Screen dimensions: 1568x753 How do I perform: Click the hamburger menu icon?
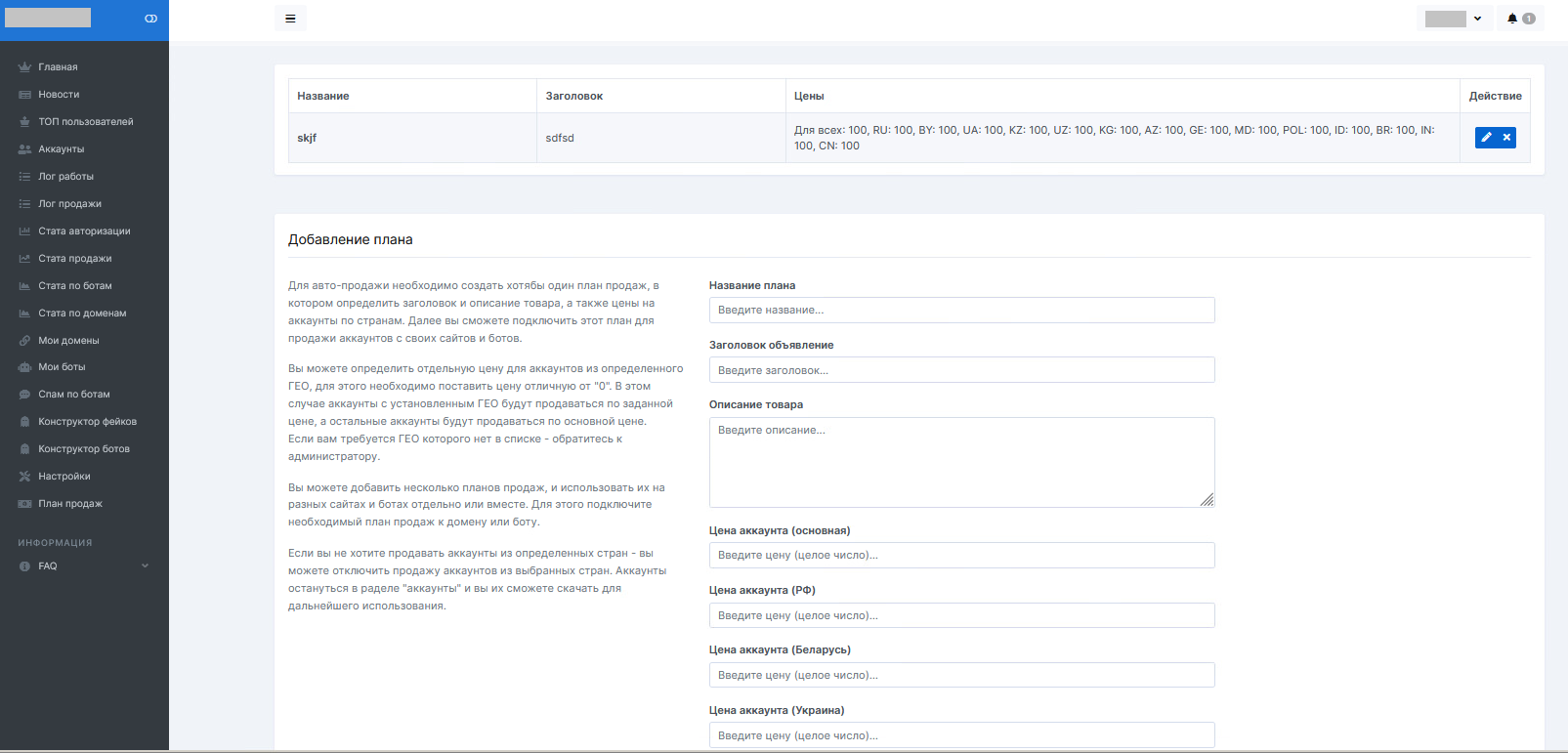(x=290, y=19)
